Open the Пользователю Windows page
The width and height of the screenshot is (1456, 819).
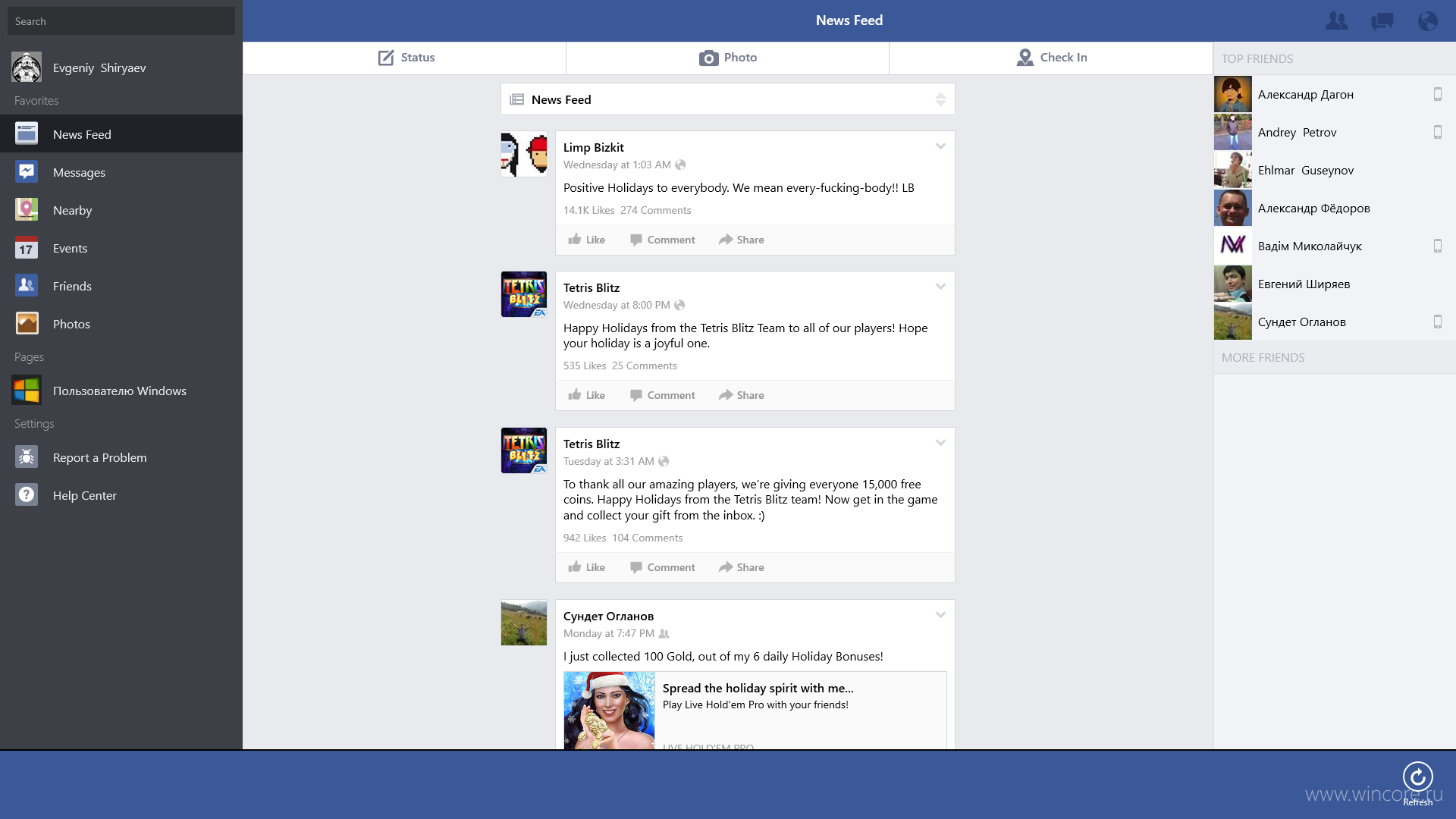[121, 391]
